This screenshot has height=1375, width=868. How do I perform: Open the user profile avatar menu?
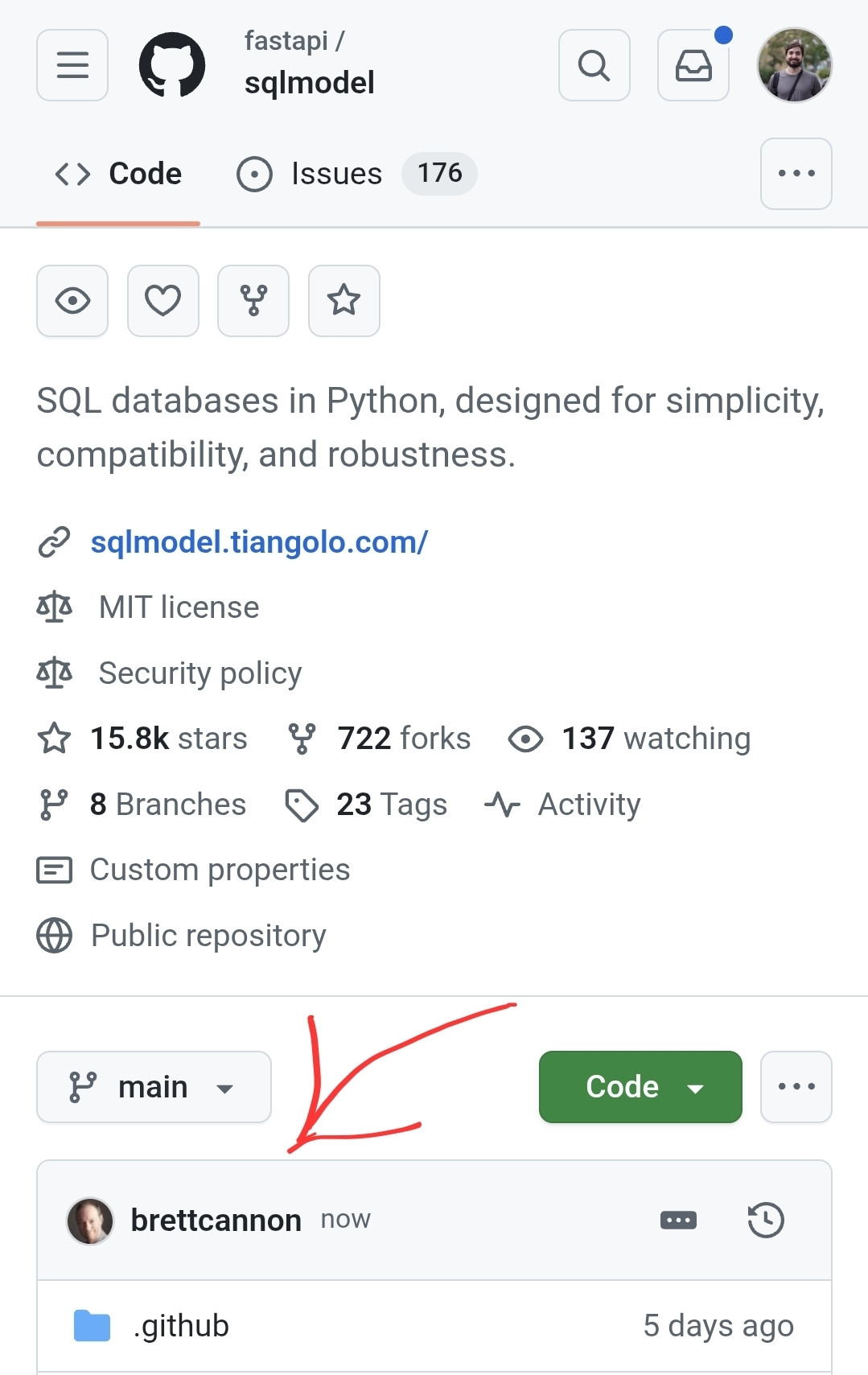(x=795, y=65)
